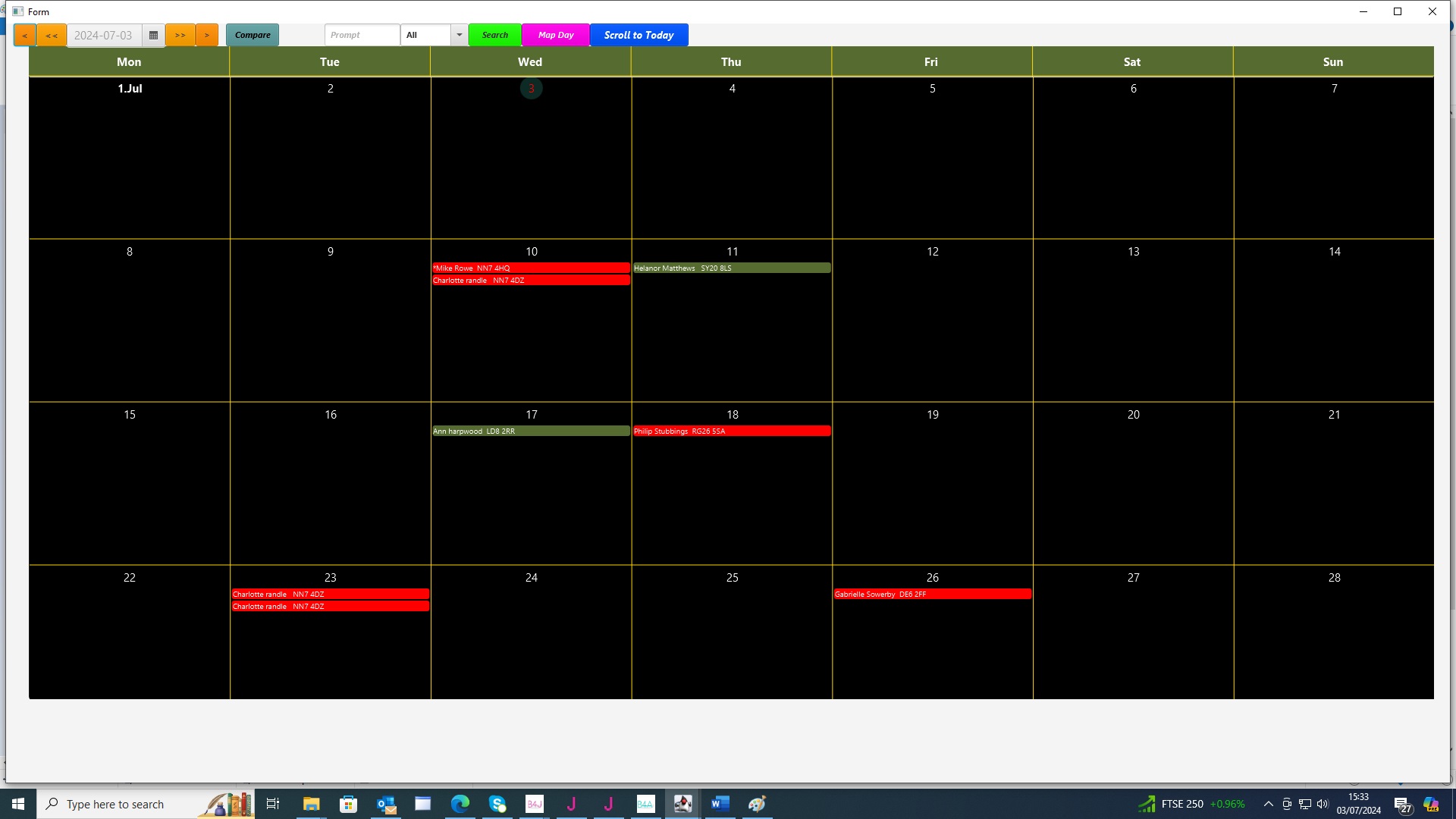Open Skype from the taskbar

click(x=497, y=804)
